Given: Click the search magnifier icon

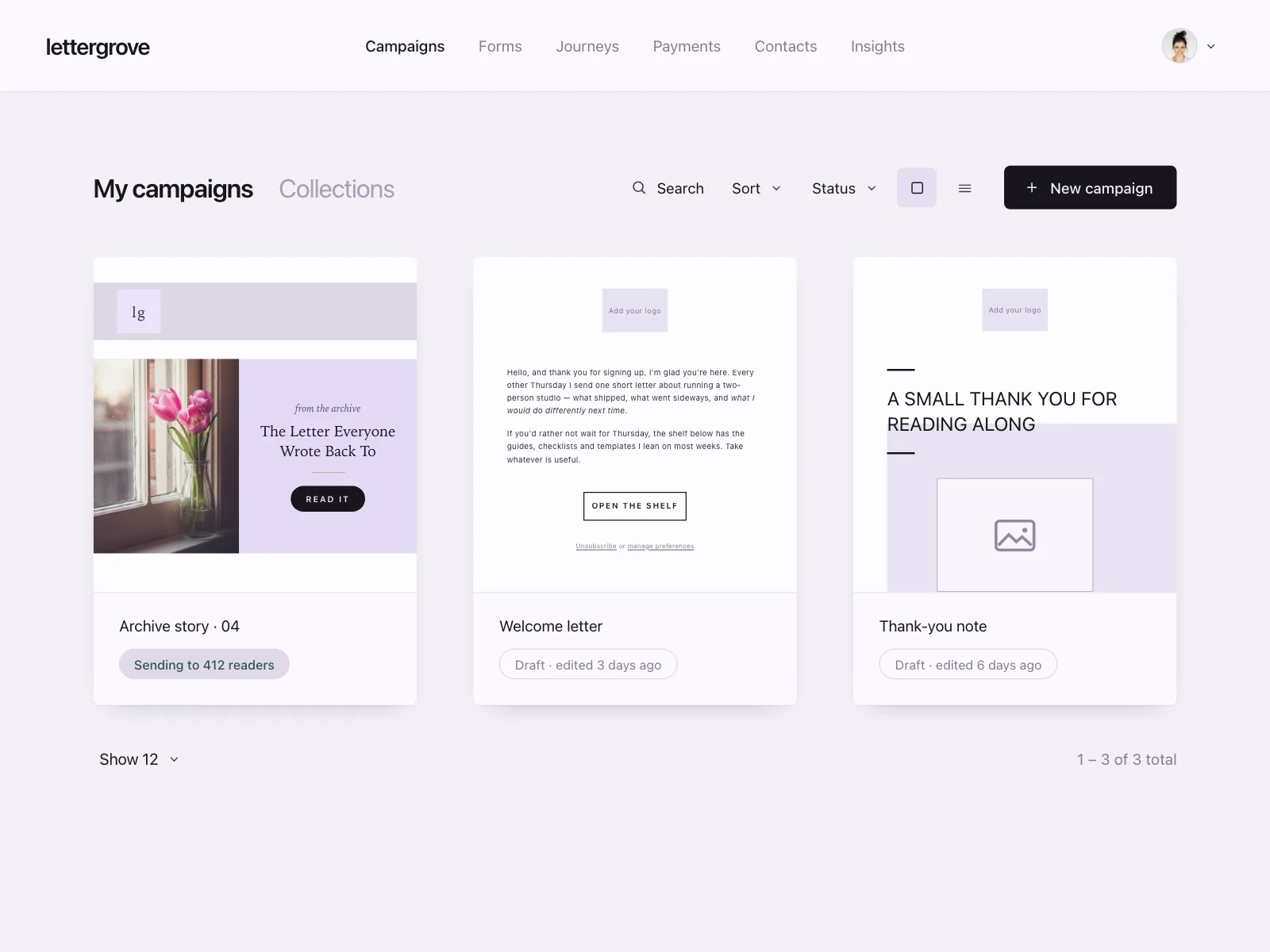Looking at the screenshot, I should pyautogui.click(x=639, y=188).
